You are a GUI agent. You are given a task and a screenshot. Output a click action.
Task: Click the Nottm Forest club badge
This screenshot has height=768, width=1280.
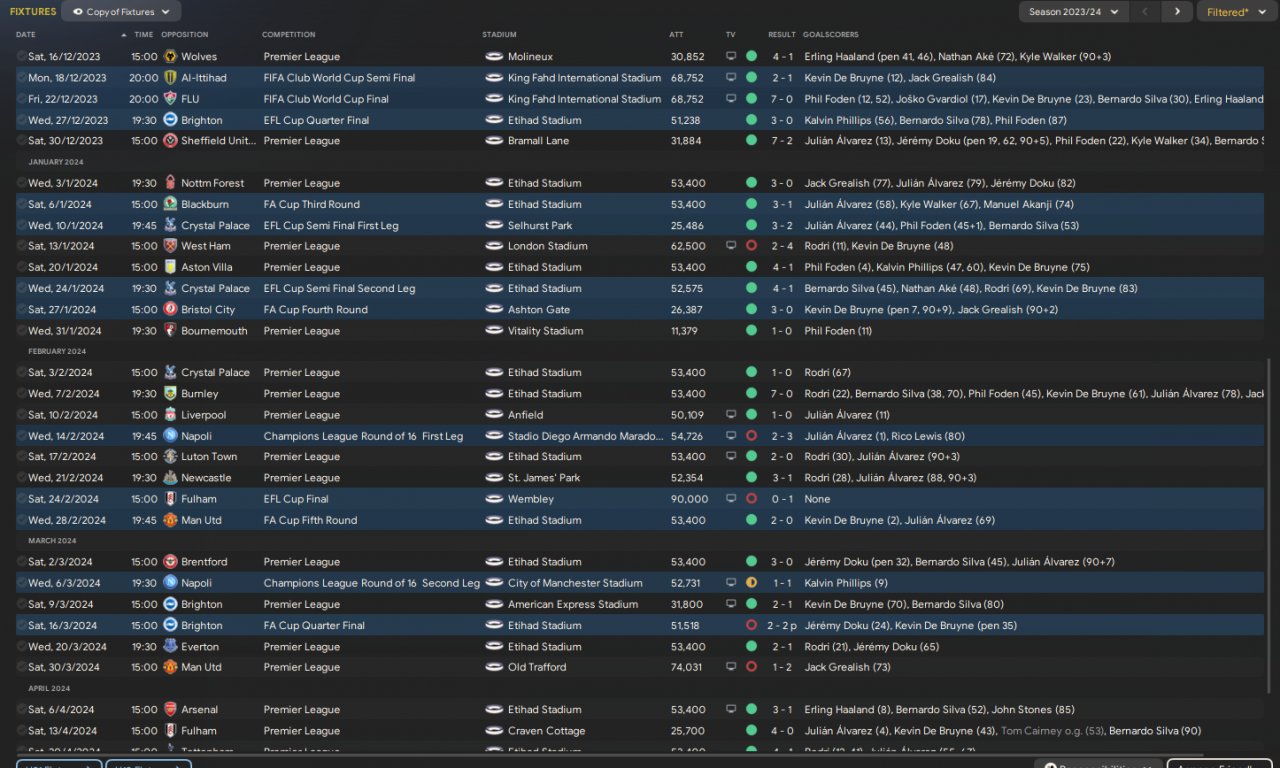tap(170, 183)
